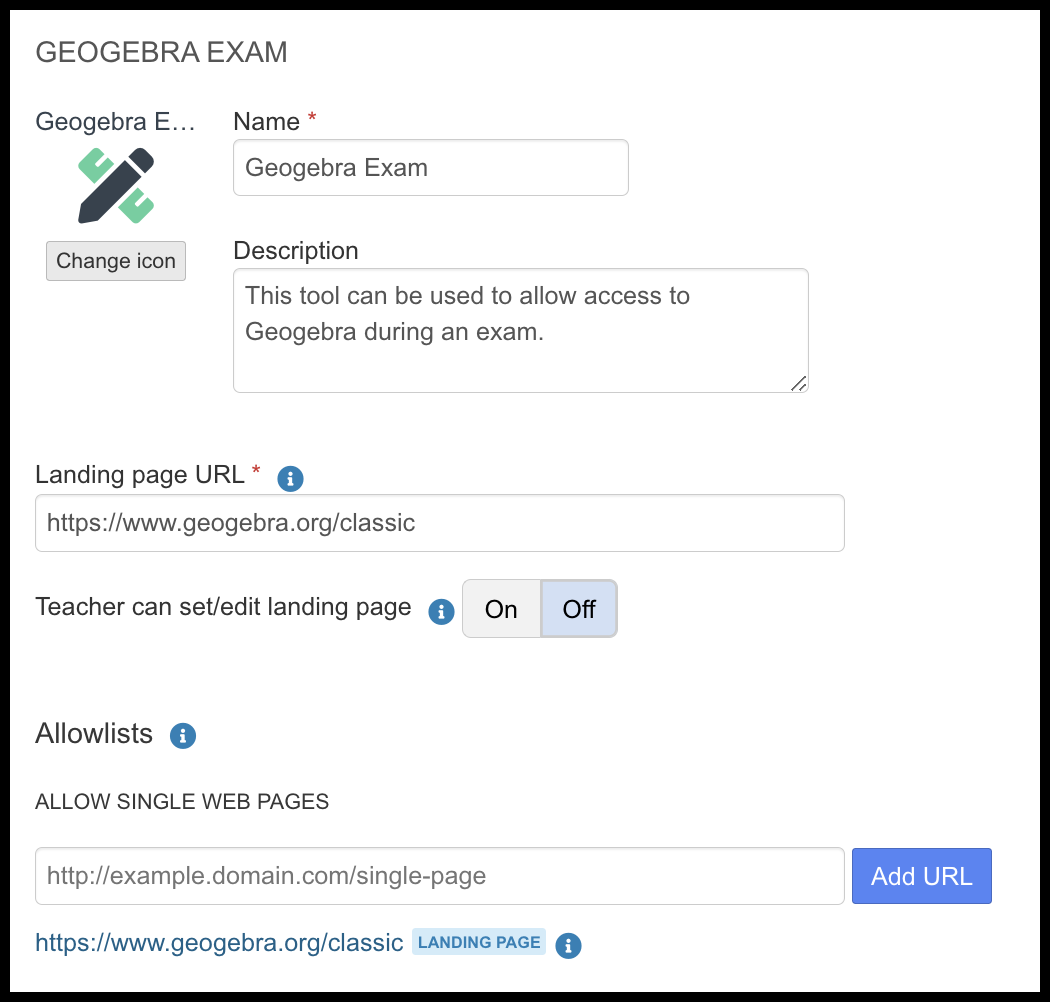This screenshot has width=1050, height=1002.
Task: Click the truncated Geogebra E... label
Action: coord(115,121)
